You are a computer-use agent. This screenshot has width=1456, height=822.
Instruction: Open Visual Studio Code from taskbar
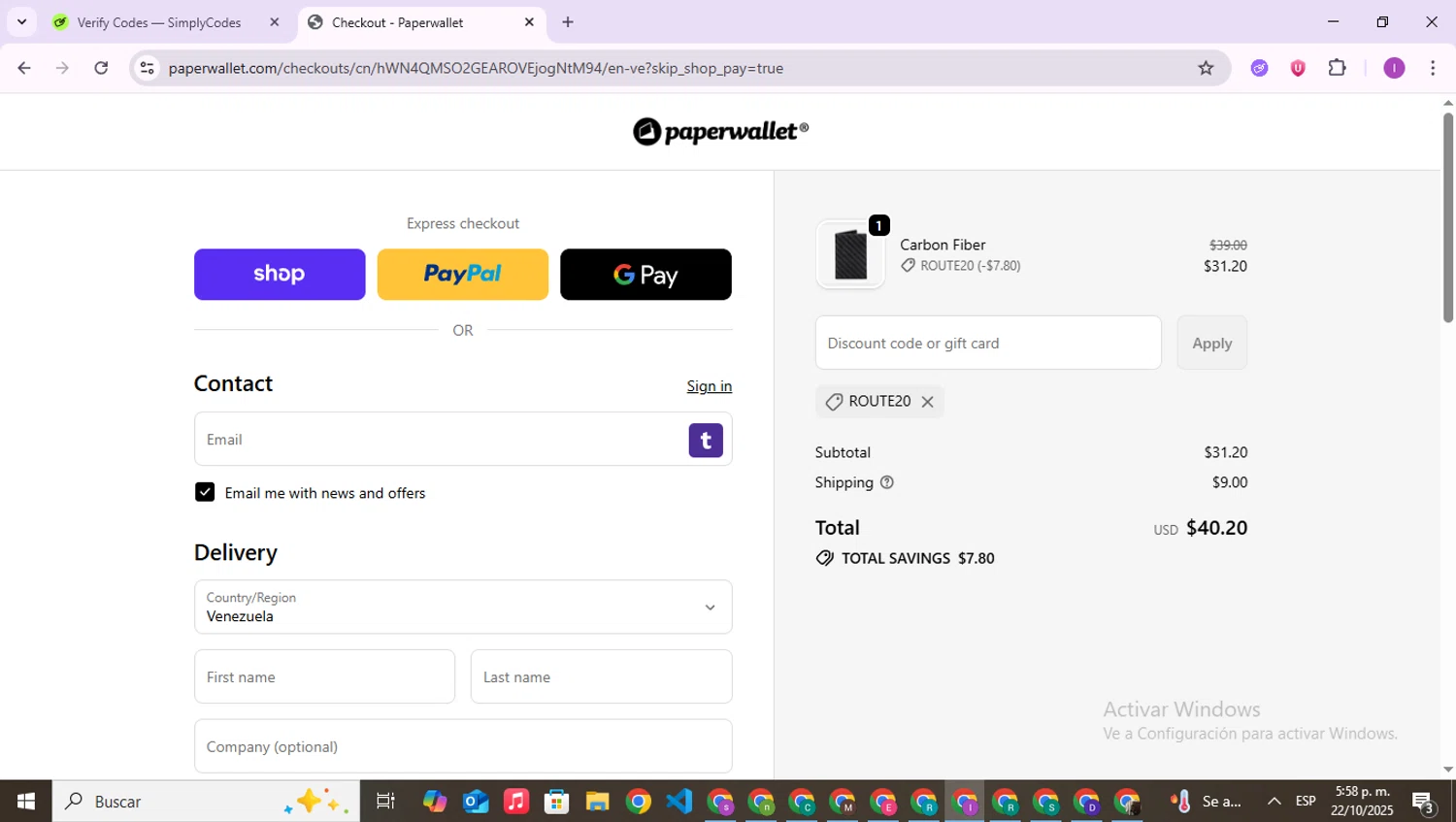pyautogui.click(x=679, y=802)
